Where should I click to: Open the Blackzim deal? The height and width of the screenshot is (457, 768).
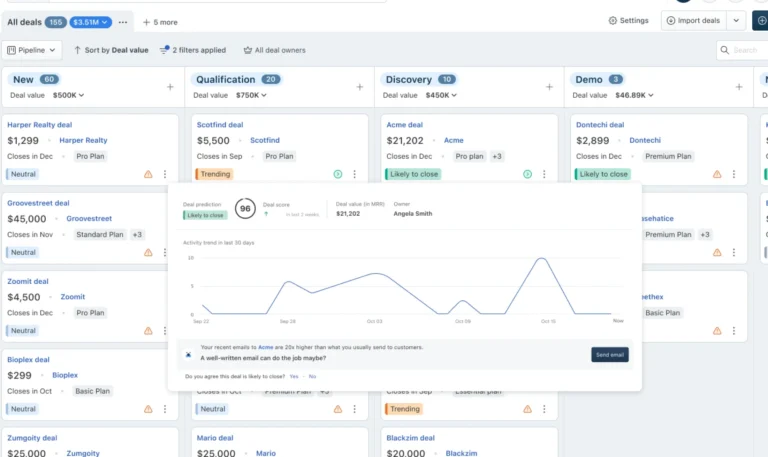pos(410,438)
